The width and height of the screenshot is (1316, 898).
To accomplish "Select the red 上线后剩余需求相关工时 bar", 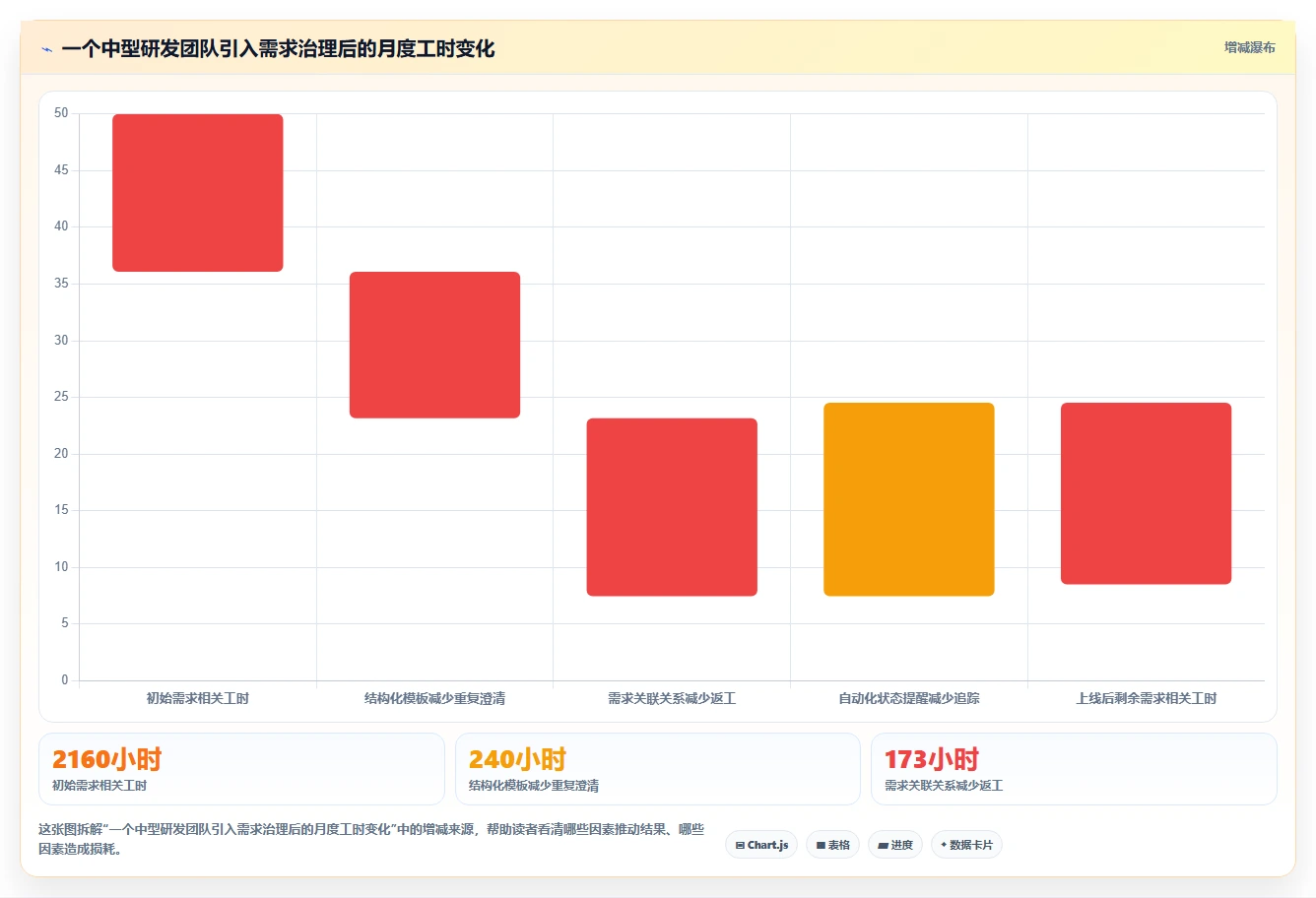I will pos(1147,493).
